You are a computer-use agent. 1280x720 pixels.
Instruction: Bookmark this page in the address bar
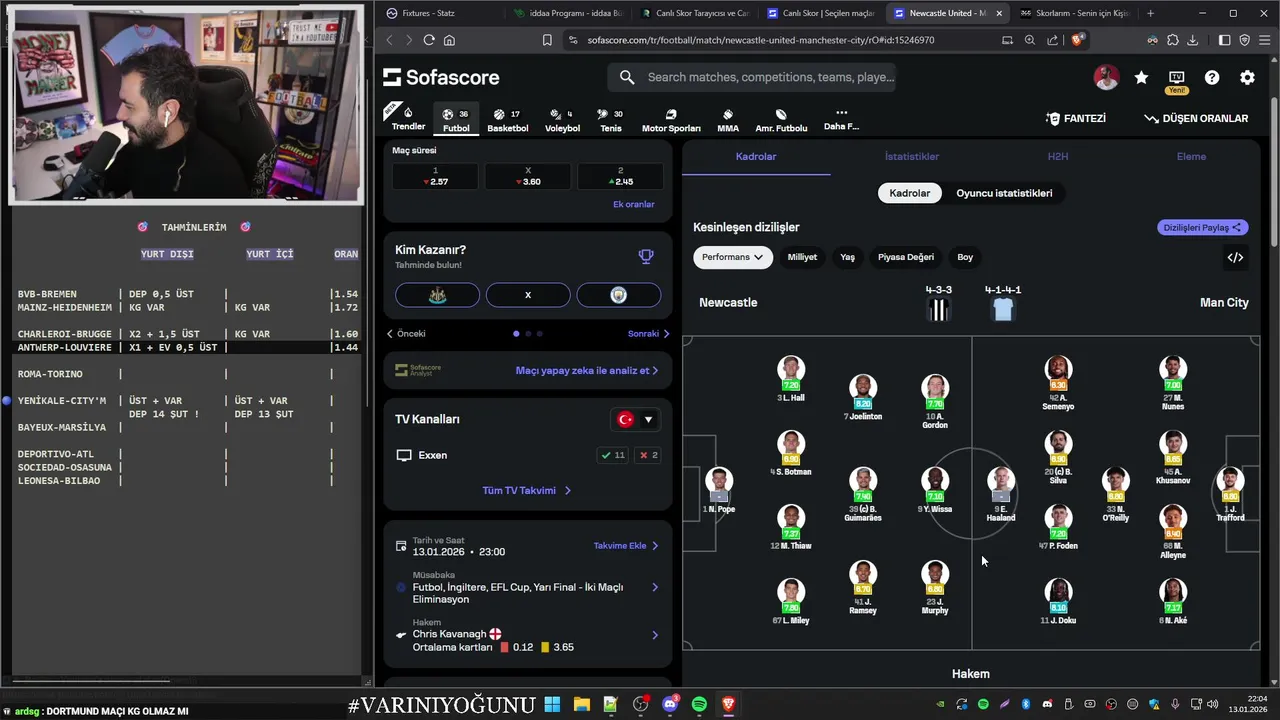pyautogui.click(x=547, y=40)
